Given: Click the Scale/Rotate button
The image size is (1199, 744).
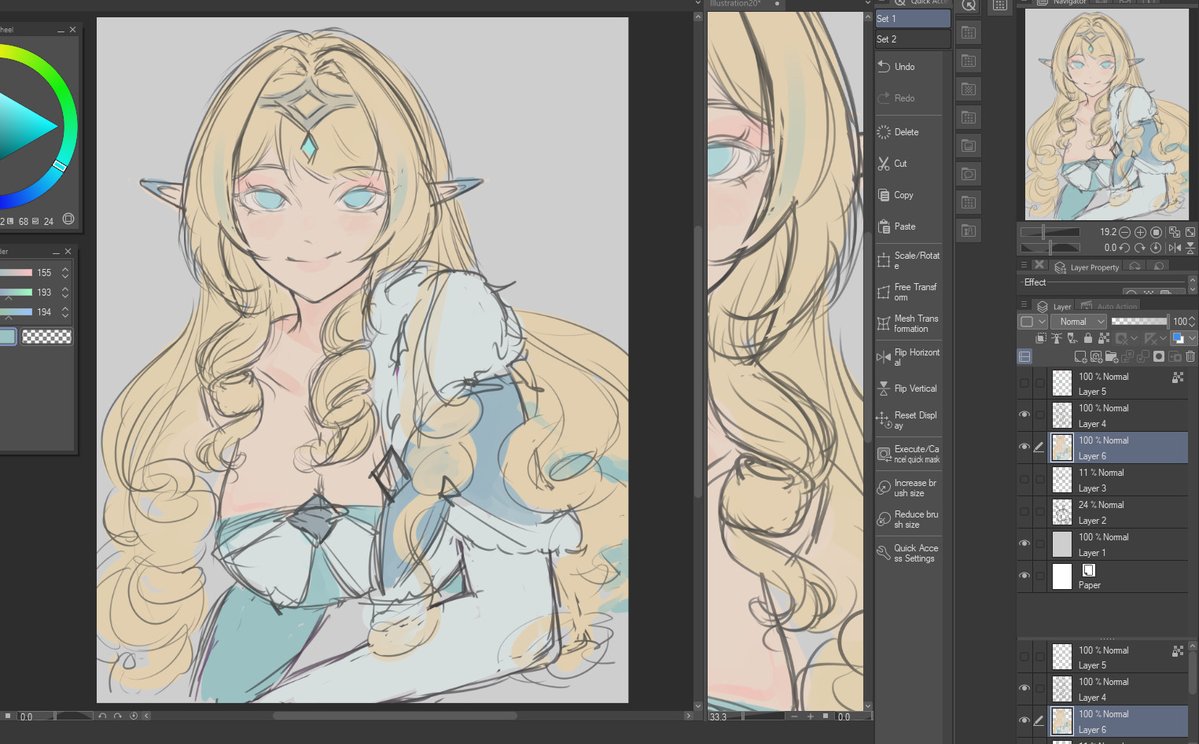Looking at the screenshot, I should click(908, 260).
